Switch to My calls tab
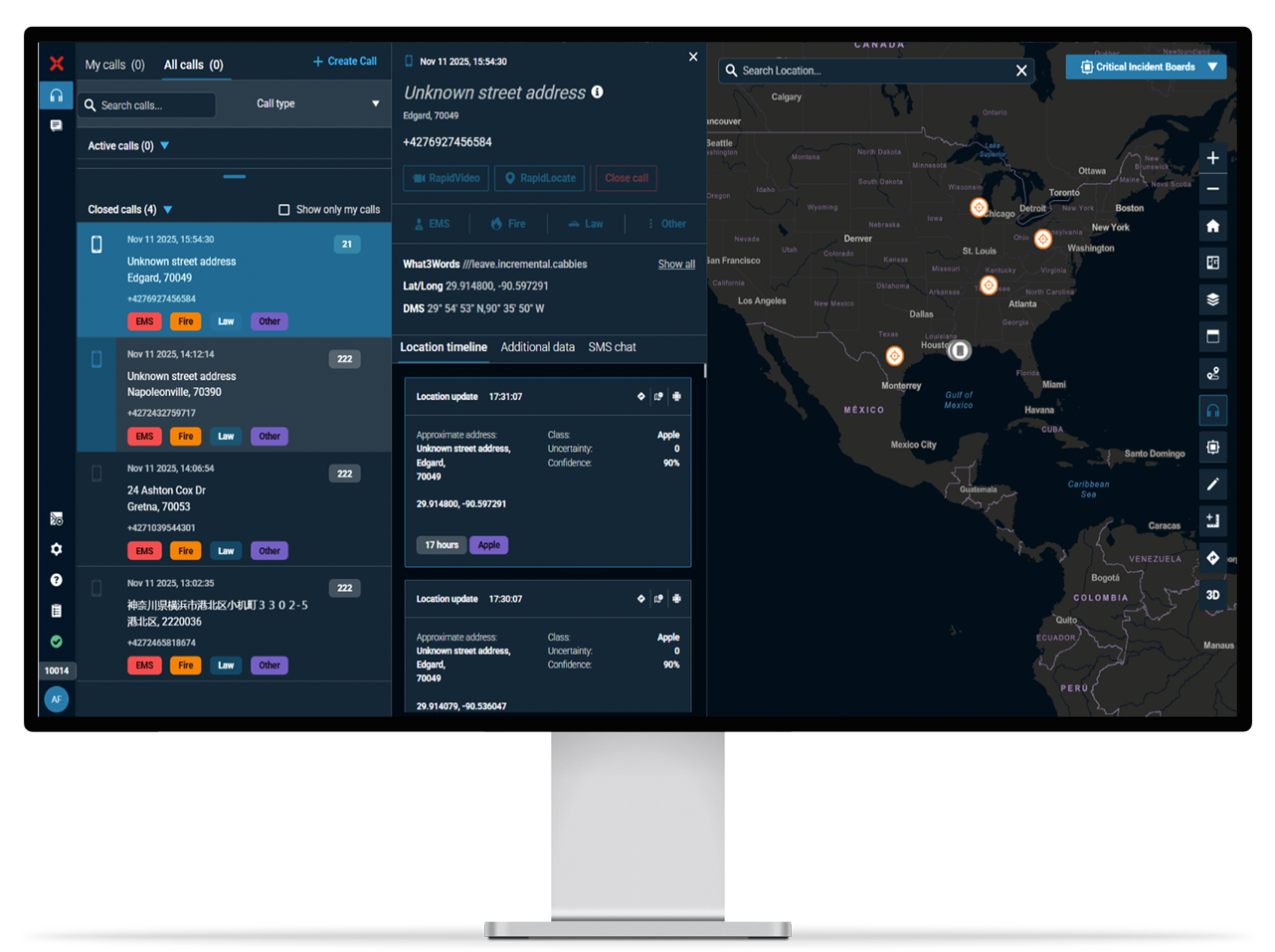1275x952 pixels. coord(114,65)
